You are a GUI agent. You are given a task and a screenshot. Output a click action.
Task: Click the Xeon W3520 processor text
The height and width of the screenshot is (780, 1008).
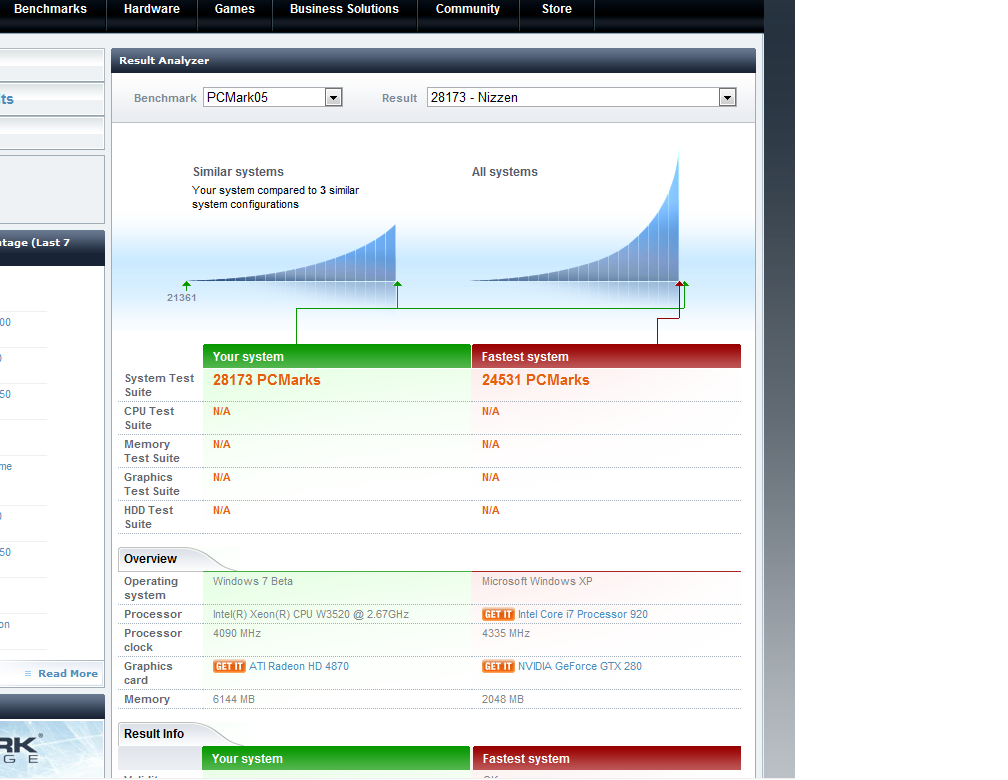click(310, 614)
